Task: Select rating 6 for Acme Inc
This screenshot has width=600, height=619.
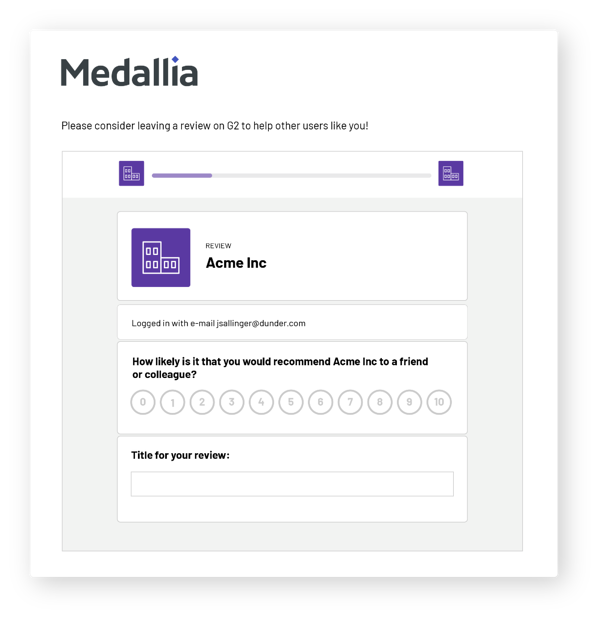Action: tap(321, 402)
